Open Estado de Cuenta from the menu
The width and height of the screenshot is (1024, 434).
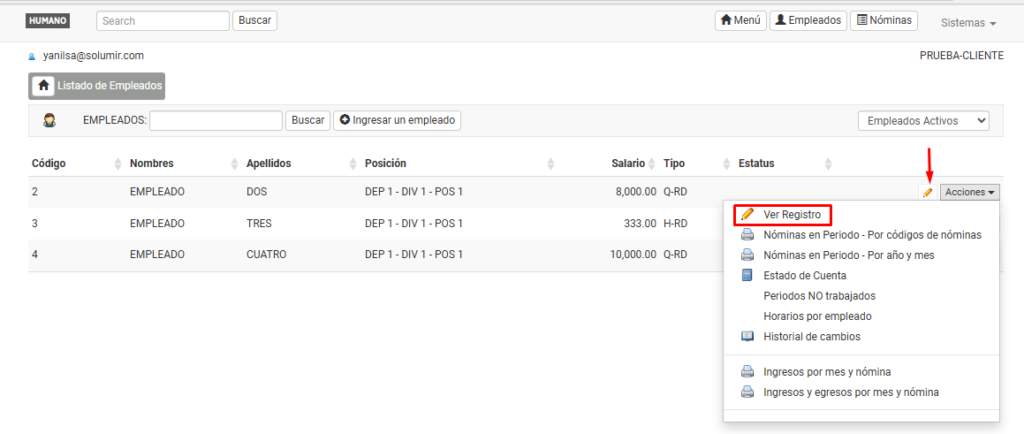[x=804, y=275]
